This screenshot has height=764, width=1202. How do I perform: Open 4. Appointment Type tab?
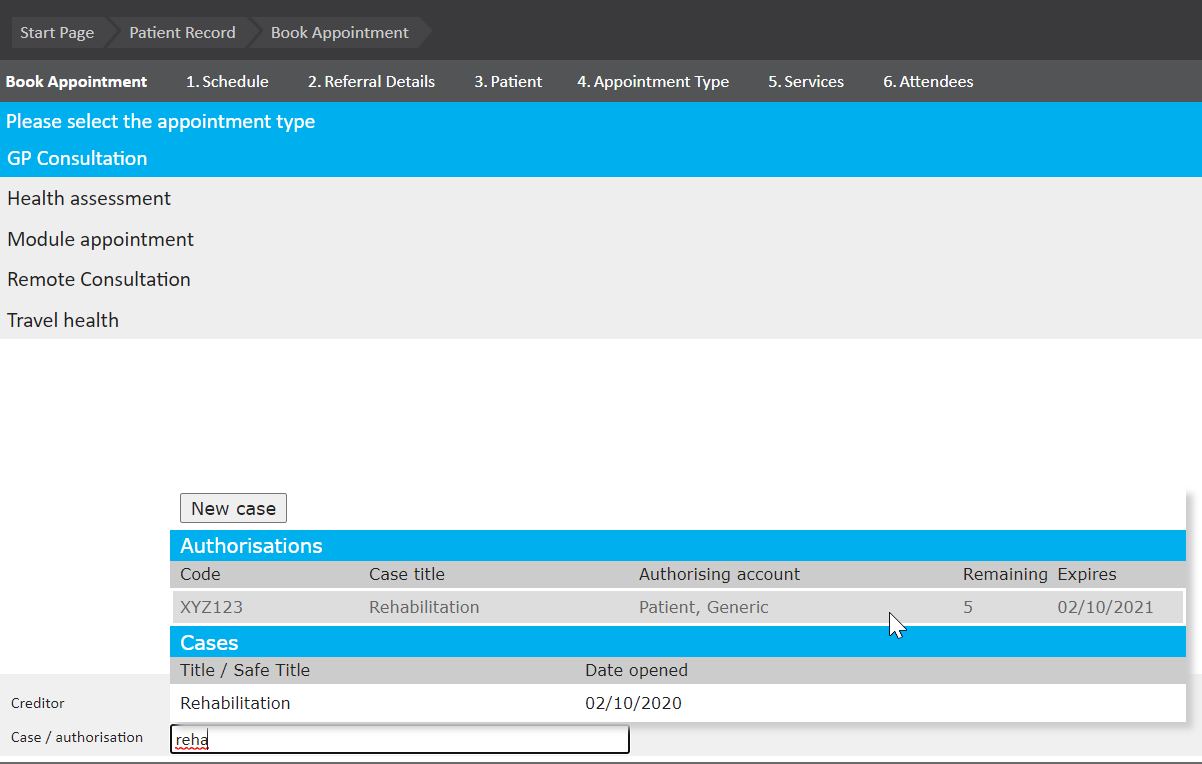(652, 82)
